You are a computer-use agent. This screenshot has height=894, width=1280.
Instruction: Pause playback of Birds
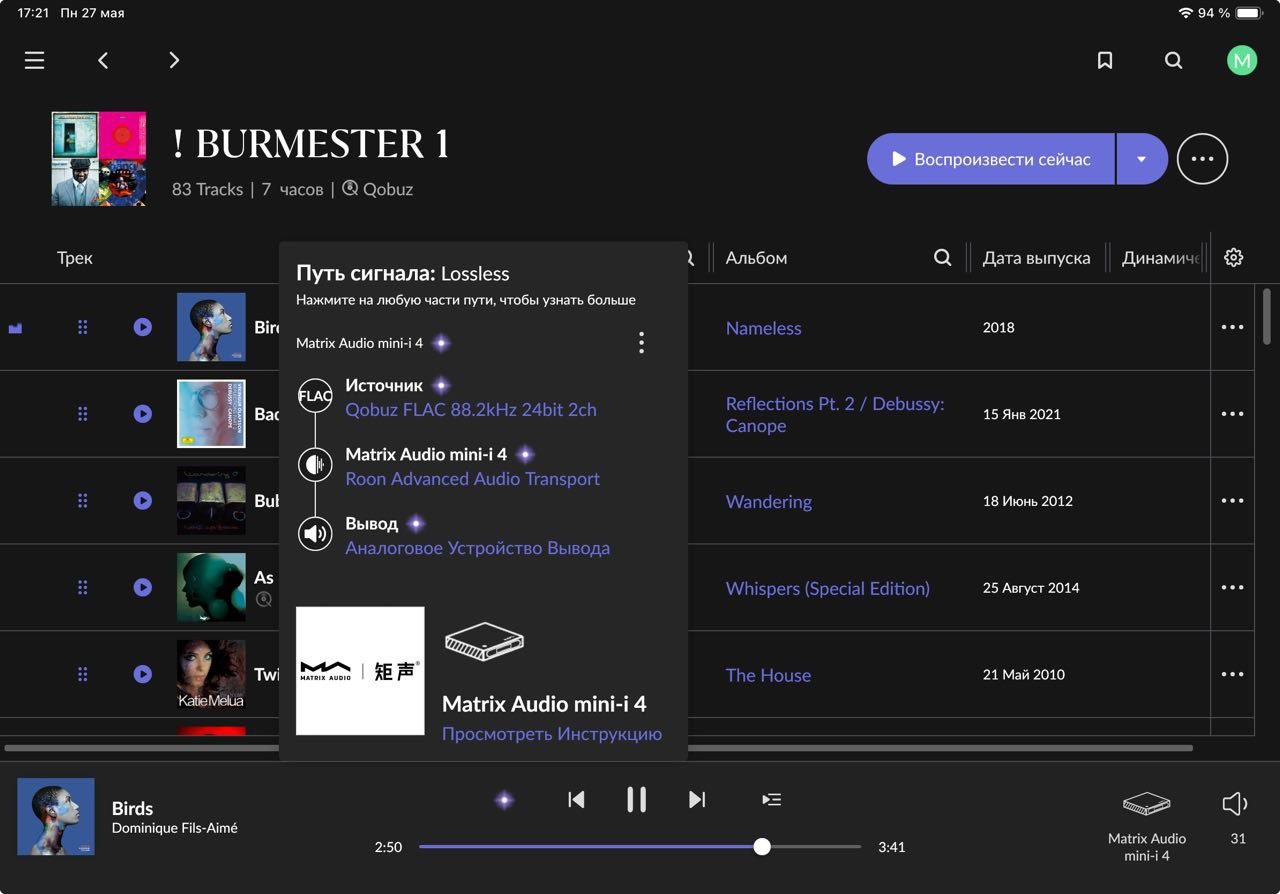(x=636, y=799)
